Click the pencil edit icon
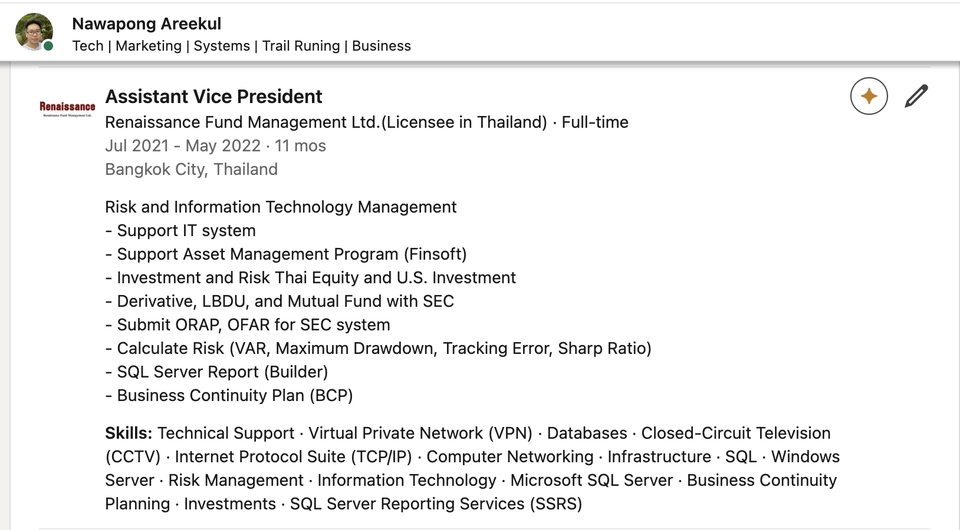The width and height of the screenshot is (960, 530). click(916, 97)
